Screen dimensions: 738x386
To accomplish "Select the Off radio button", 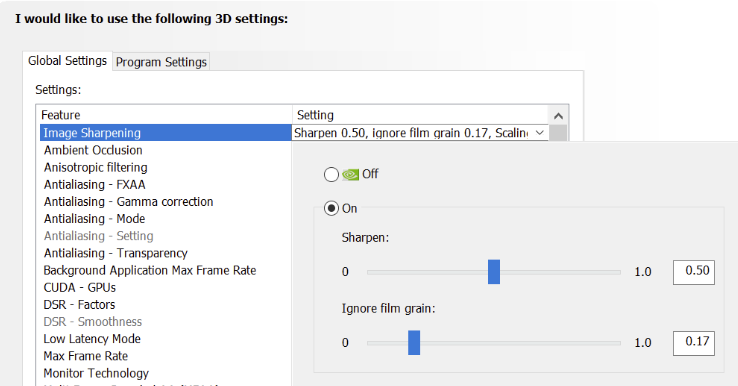I will pyautogui.click(x=331, y=175).
